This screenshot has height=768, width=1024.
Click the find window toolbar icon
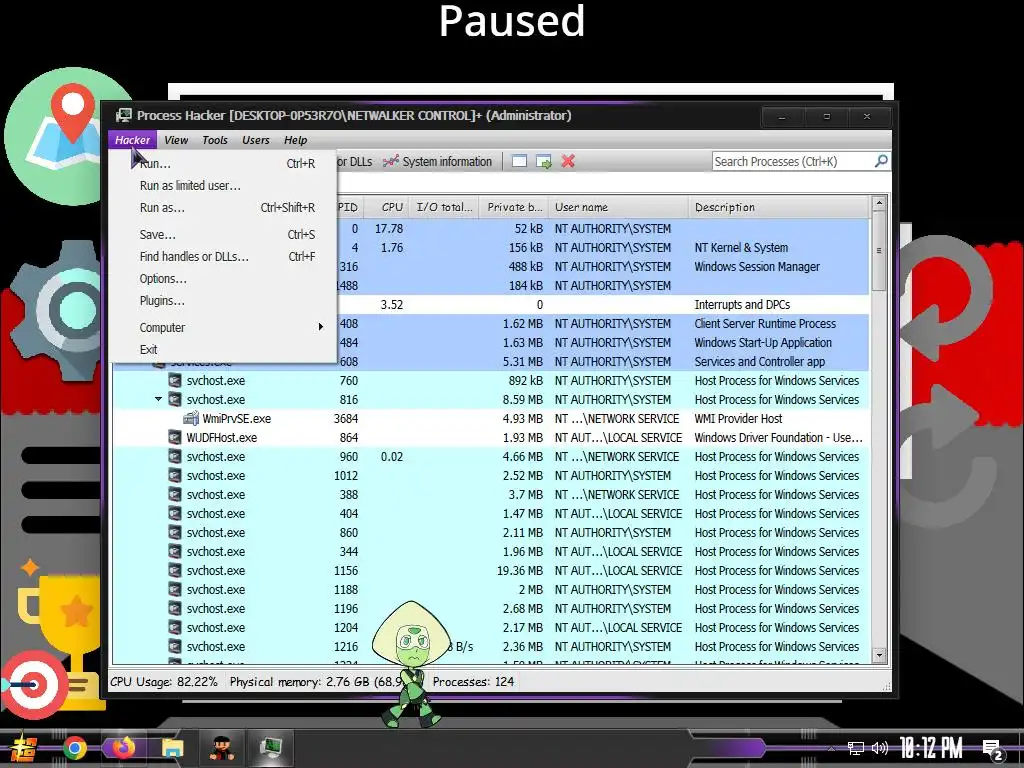pyautogui.click(x=519, y=161)
